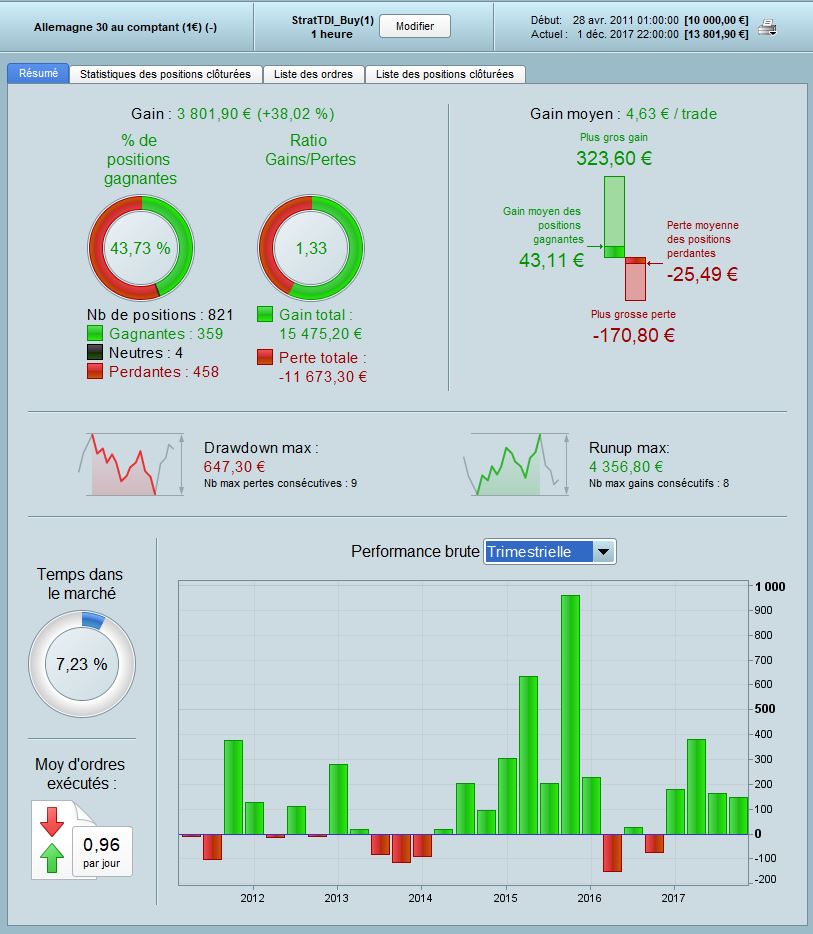This screenshot has height=934, width=813.
Task: Click the green Gagnantes legend square
Action: pyautogui.click(x=95, y=333)
